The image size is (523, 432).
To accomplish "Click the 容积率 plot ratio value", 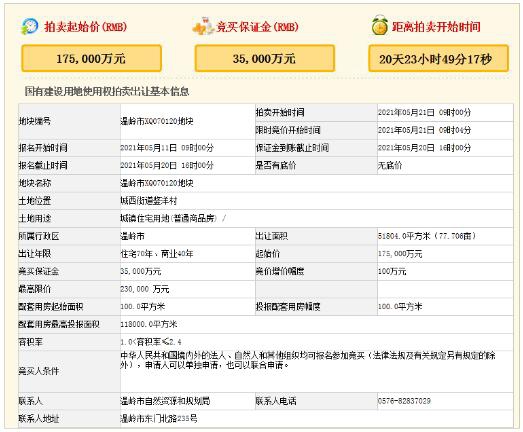I will pyautogui.click(x=151, y=342).
